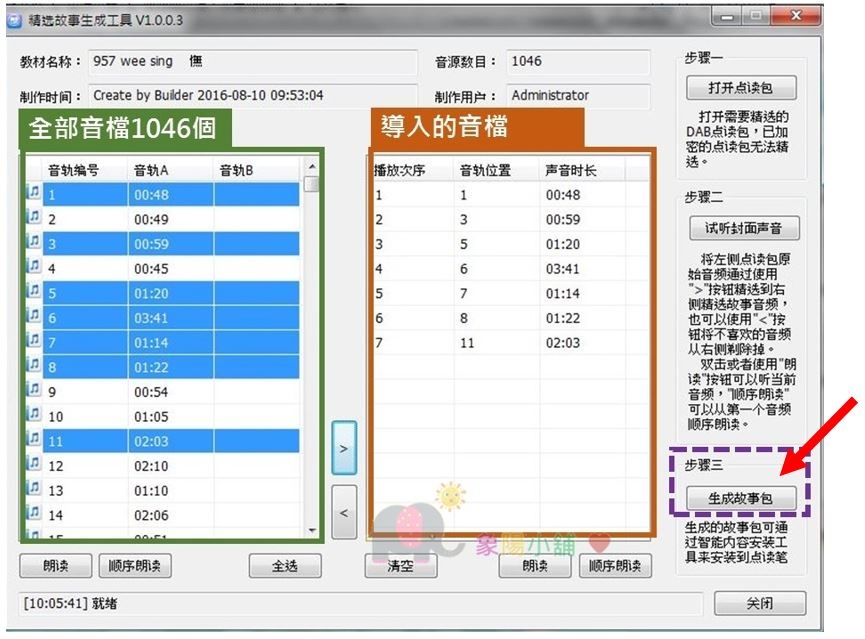Select imported row 7 at track position 11

coord(511,343)
